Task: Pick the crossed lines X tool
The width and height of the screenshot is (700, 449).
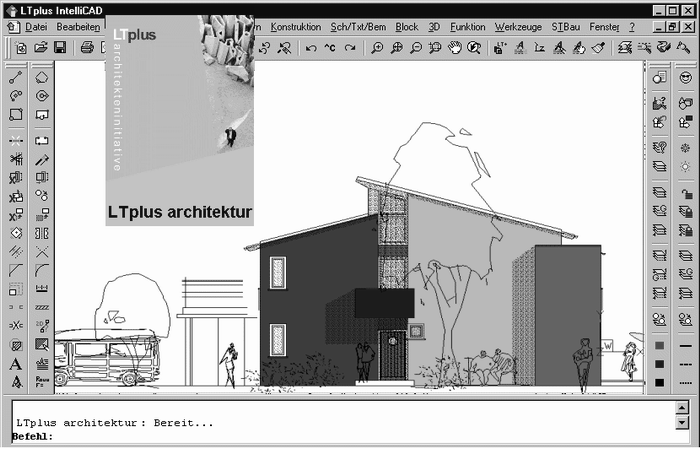Action: 42,252
